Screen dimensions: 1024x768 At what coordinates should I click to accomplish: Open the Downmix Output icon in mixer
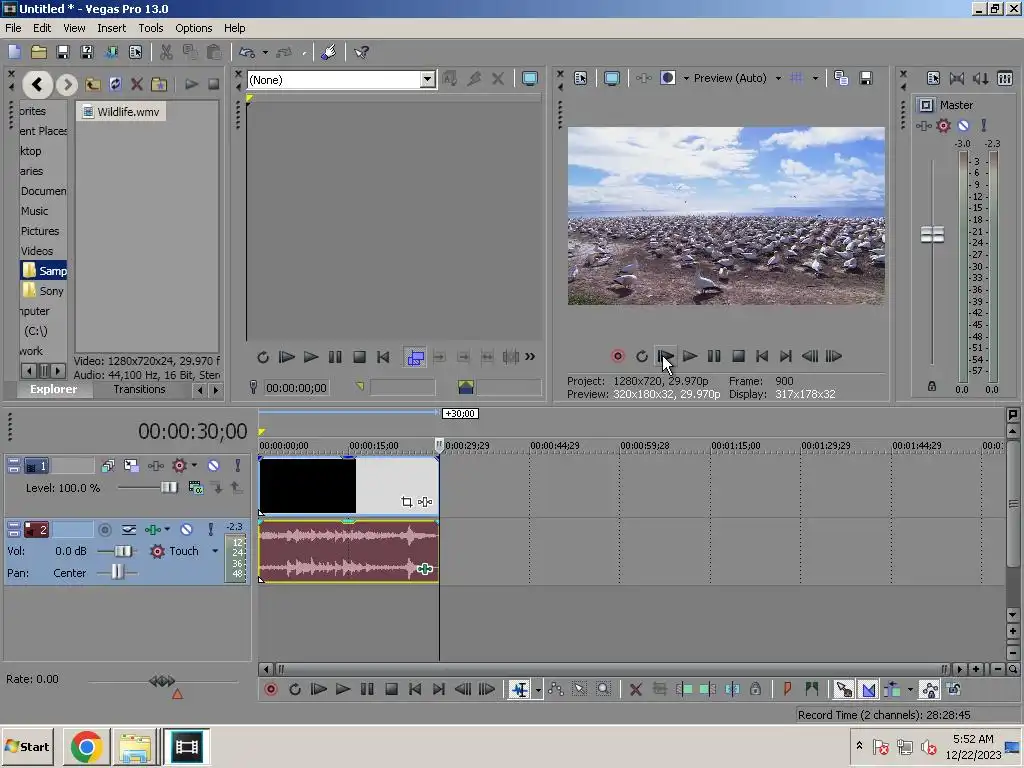[x=957, y=78]
